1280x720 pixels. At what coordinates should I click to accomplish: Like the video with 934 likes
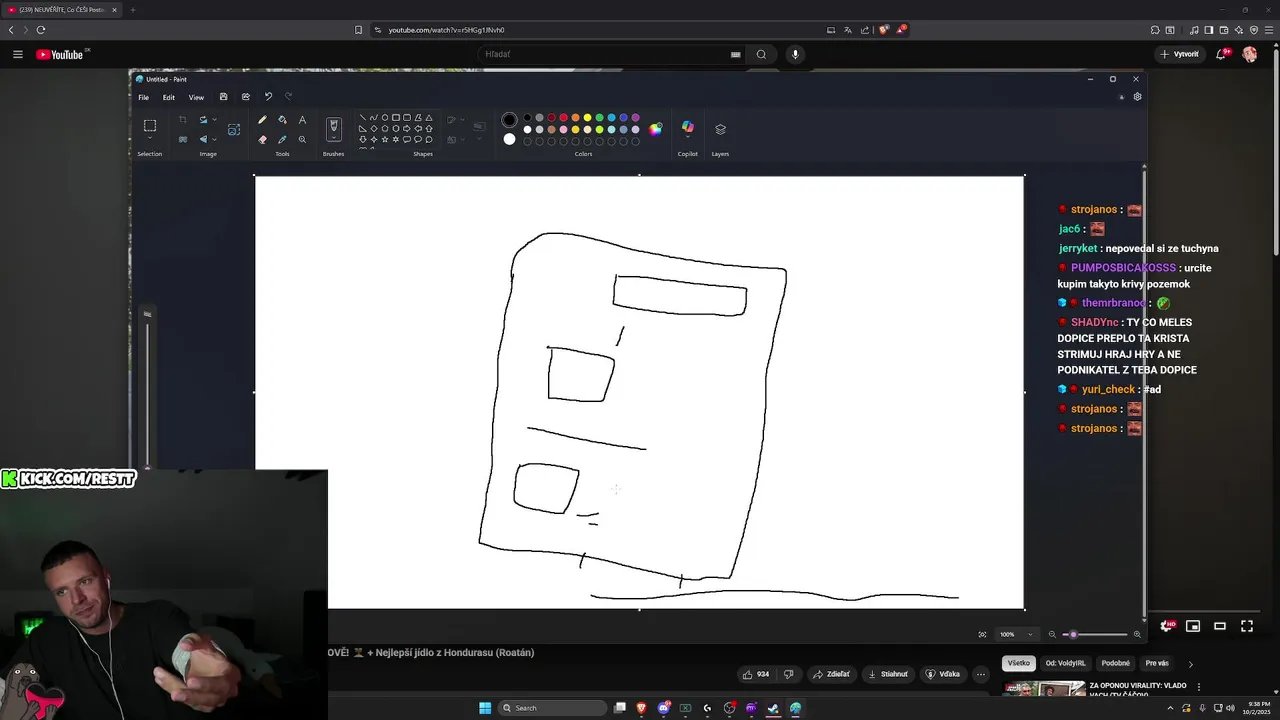[756, 674]
